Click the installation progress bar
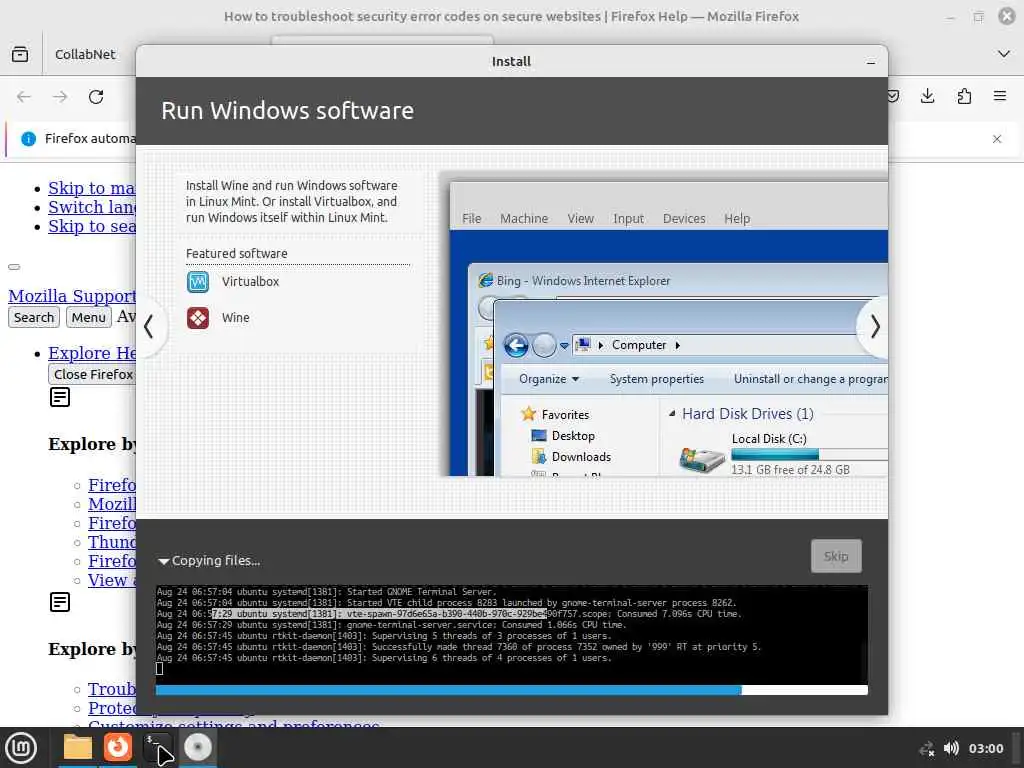1024x768 pixels. coord(511,690)
